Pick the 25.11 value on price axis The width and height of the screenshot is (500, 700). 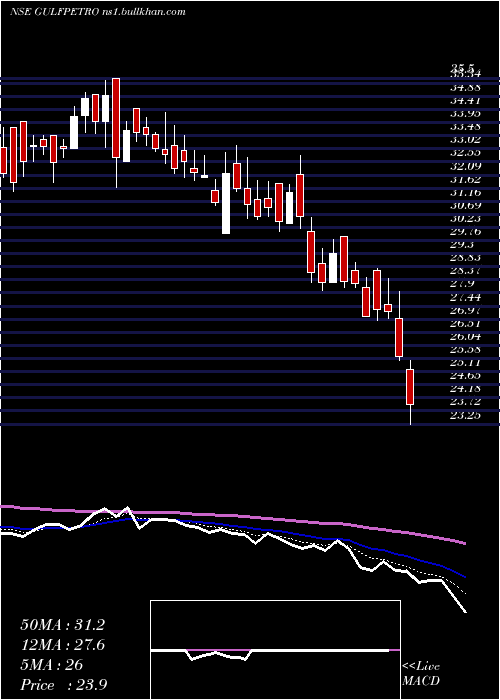click(465, 363)
